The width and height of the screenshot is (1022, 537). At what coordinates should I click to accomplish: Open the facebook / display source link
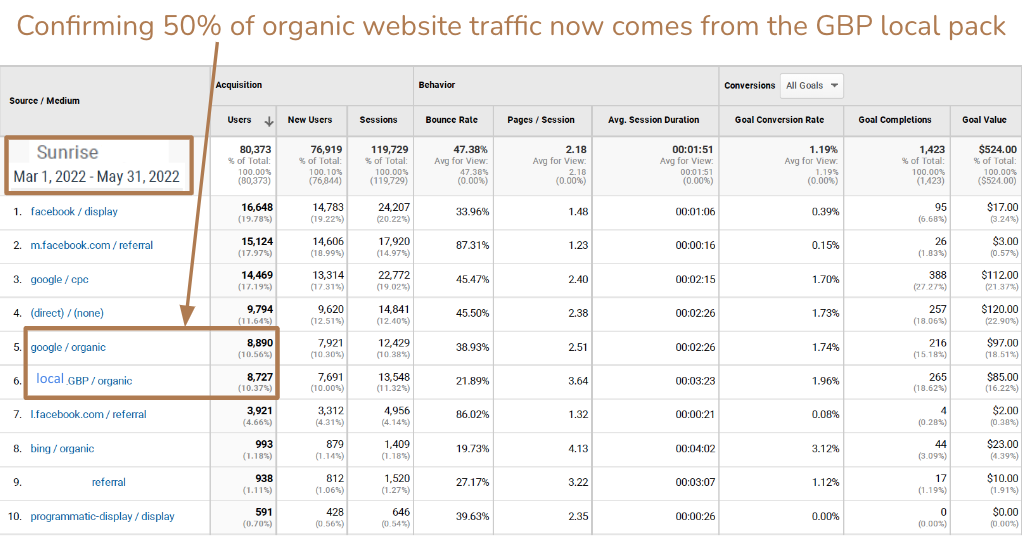74,212
